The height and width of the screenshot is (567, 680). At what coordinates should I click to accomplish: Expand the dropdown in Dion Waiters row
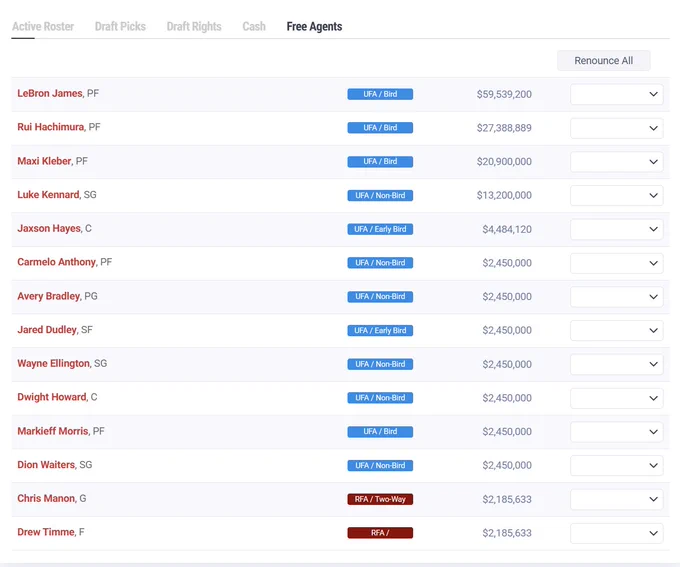pos(617,465)
